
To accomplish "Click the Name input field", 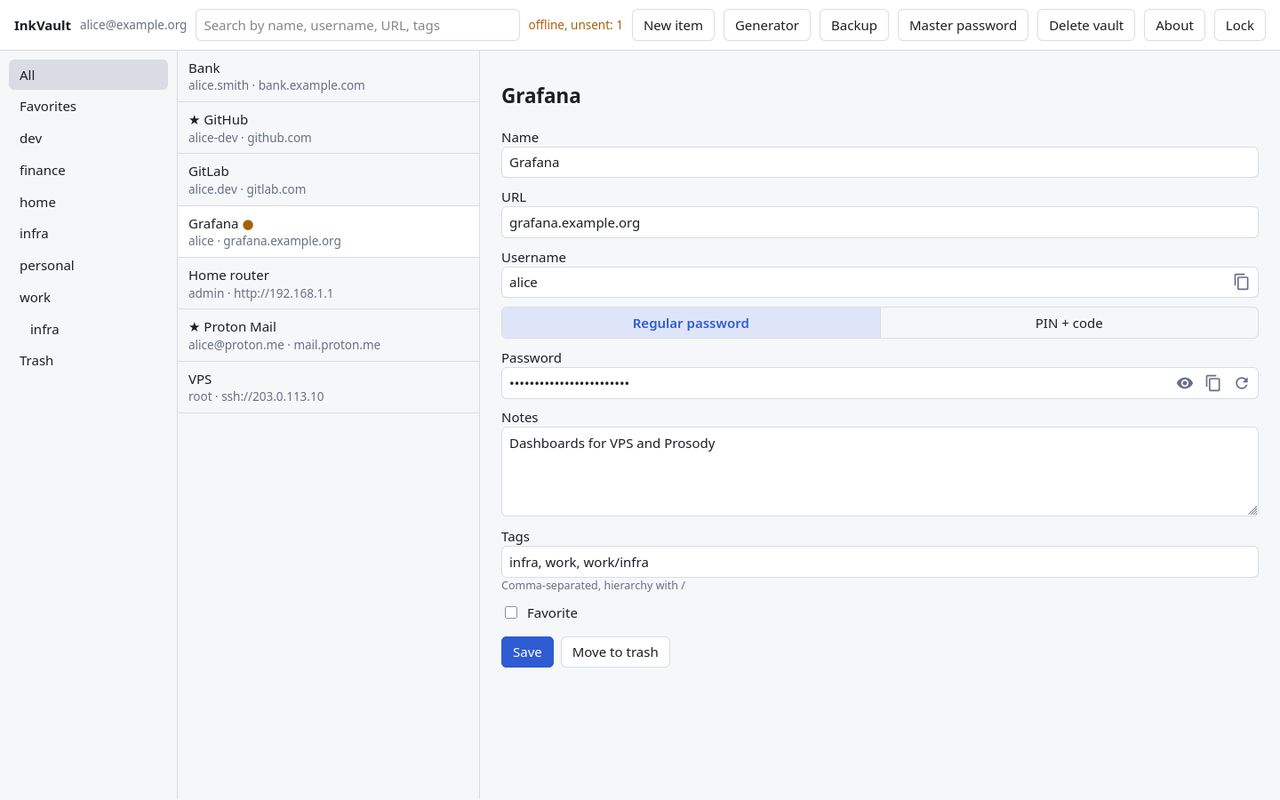I will pyautogui.click(x=879, y=162).
